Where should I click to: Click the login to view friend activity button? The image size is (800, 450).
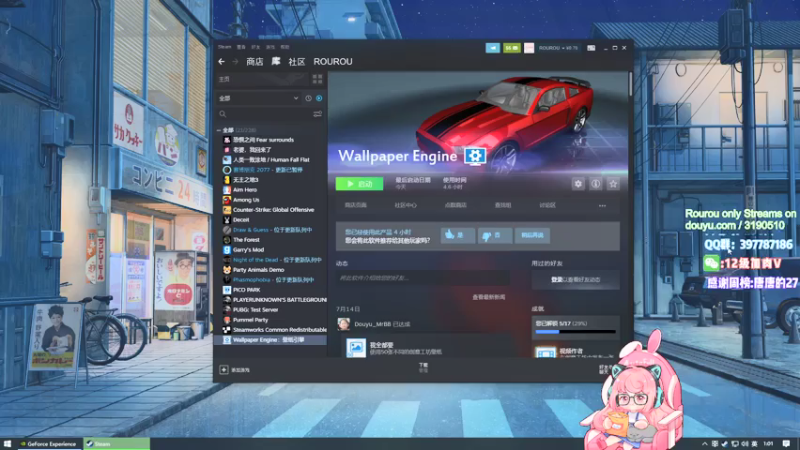pos(576,280)
